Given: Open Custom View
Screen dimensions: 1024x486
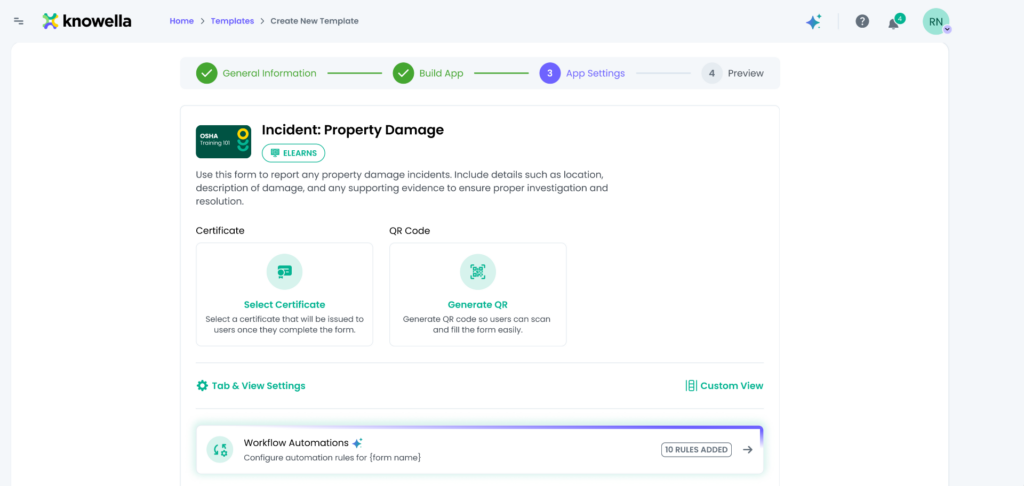Looking at the screenshot, I should tap(724, 386).
